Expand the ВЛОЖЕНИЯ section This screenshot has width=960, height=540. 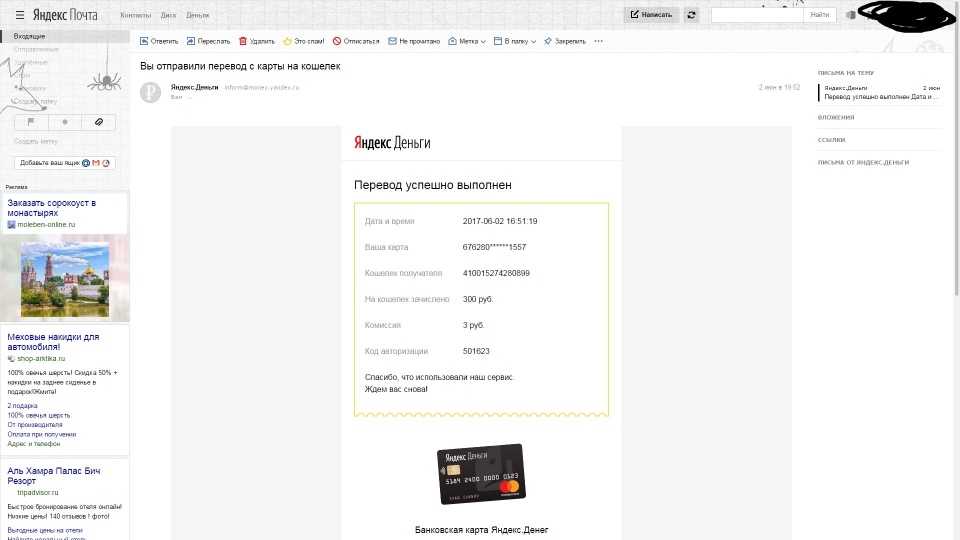coord(836,118)
